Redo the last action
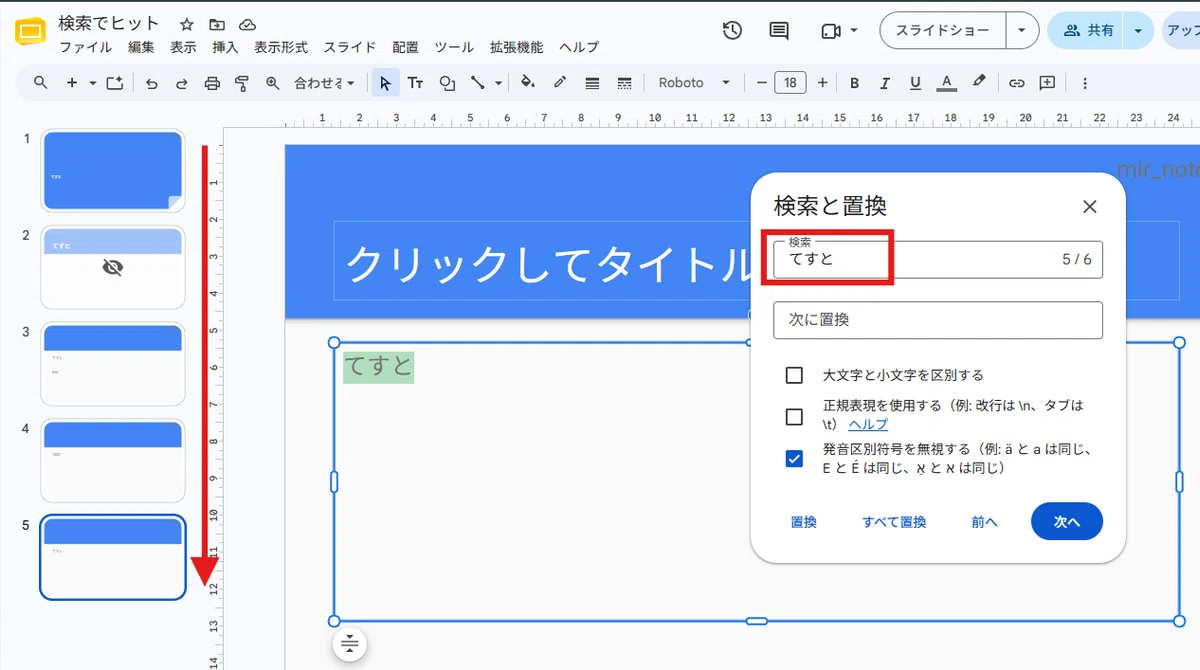Screen dimensions: 1200x670 pos(182,83)
